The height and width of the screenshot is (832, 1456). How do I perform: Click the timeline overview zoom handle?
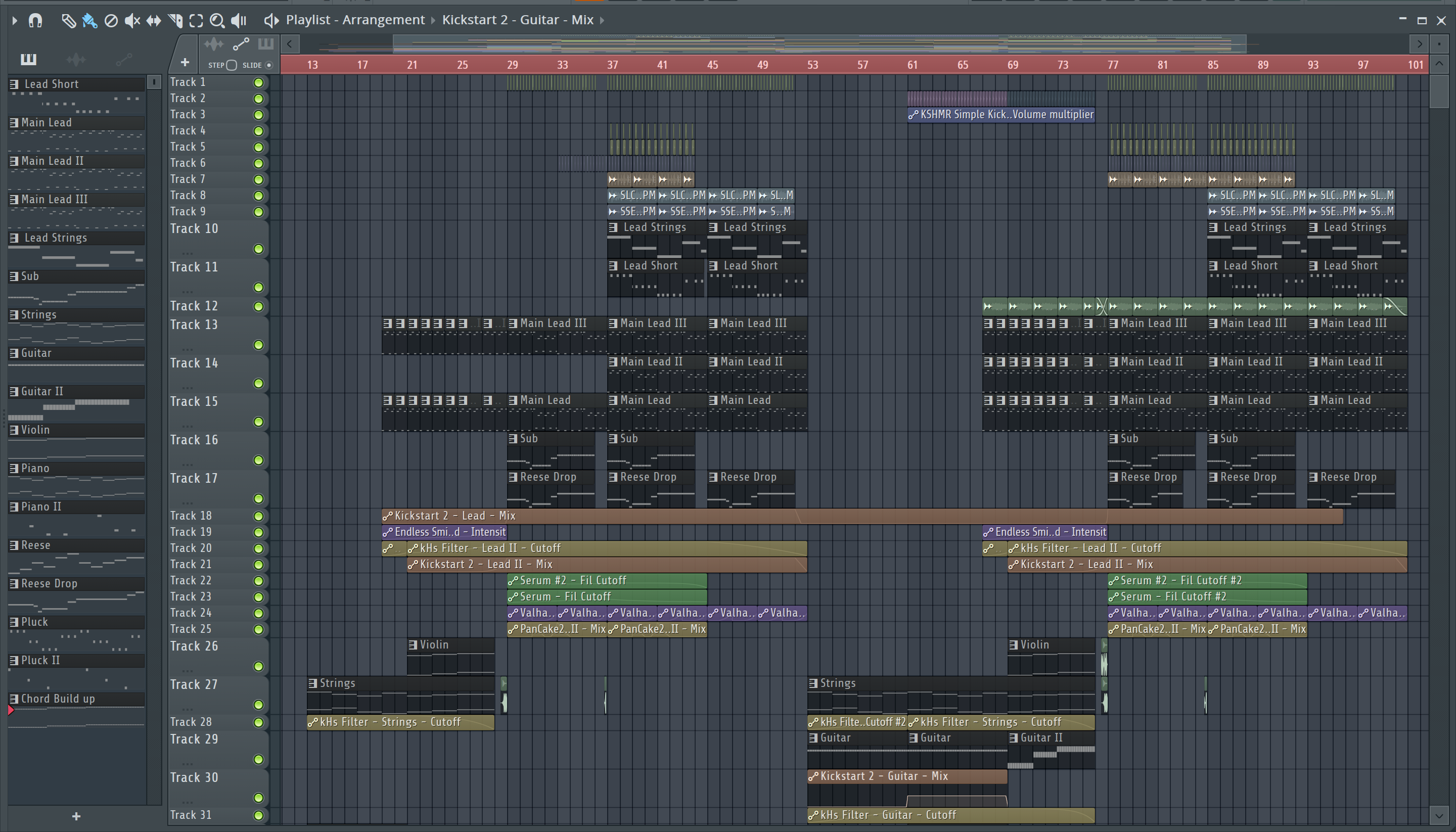click(x=820, y=44)
